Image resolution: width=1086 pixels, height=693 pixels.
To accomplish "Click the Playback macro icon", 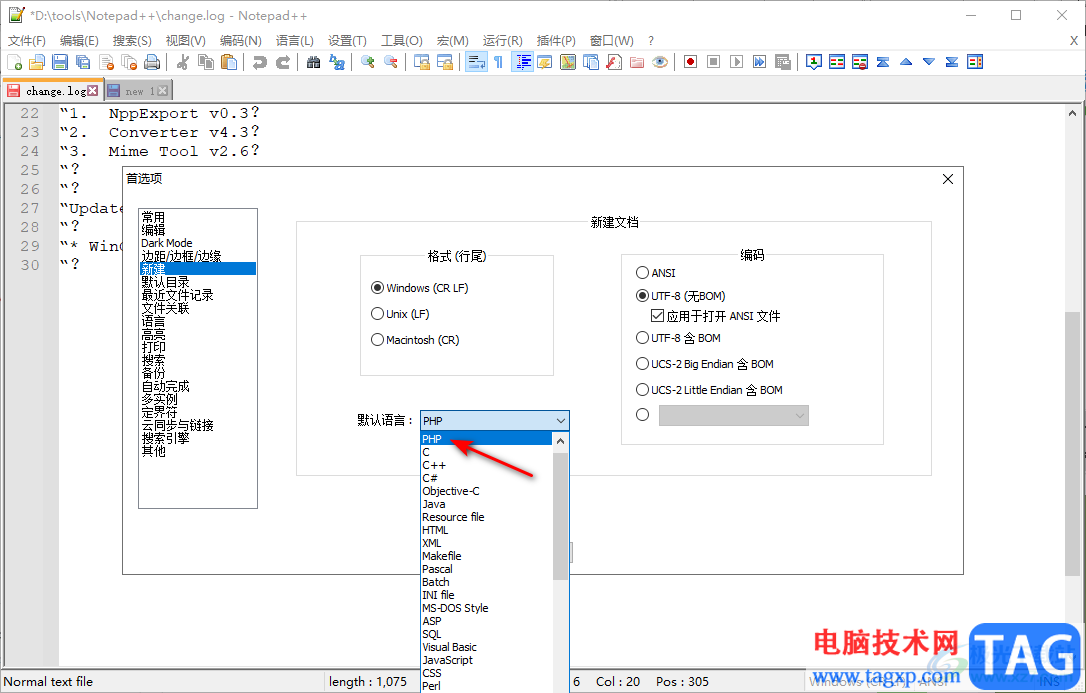I will 737,62.
